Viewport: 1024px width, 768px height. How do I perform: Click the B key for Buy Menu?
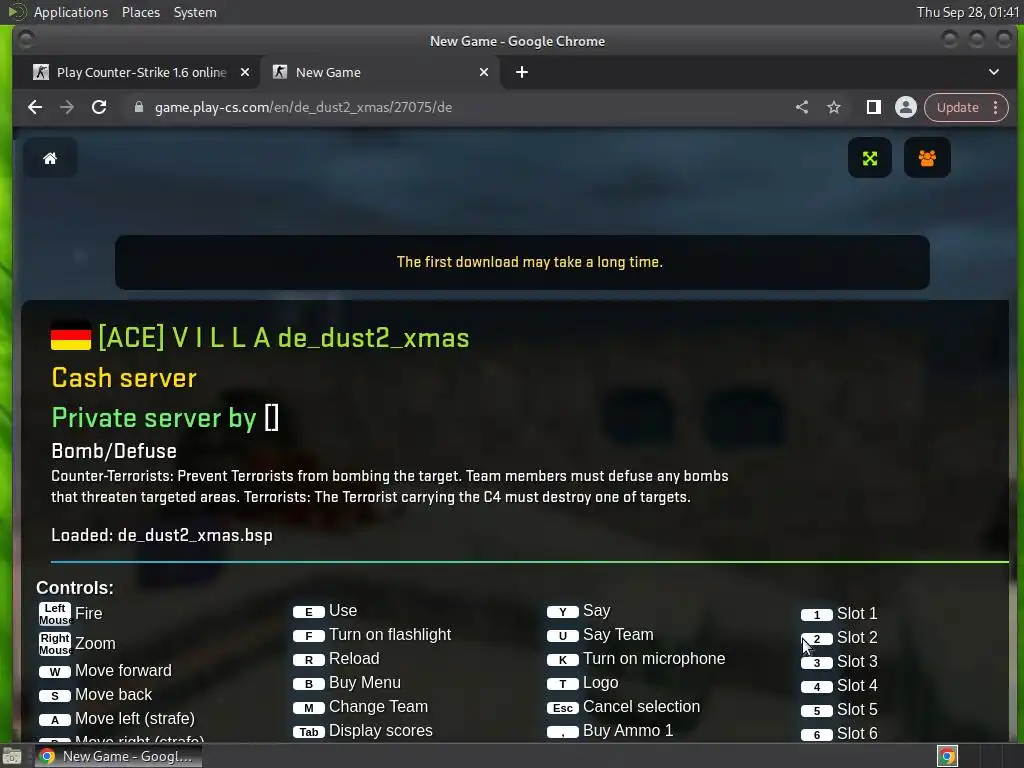(309, 684)
